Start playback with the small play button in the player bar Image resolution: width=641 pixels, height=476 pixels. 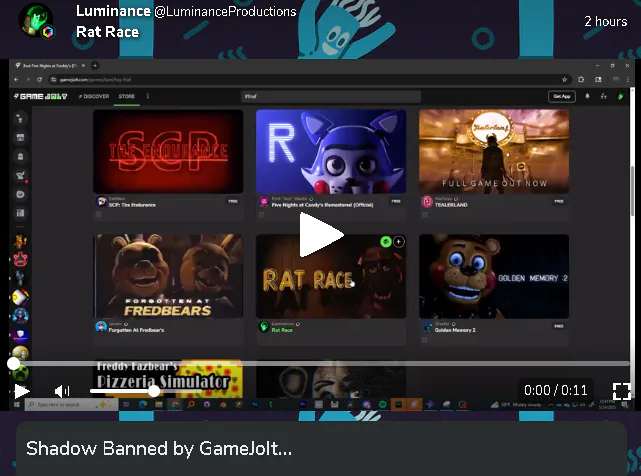click(22, 391)
